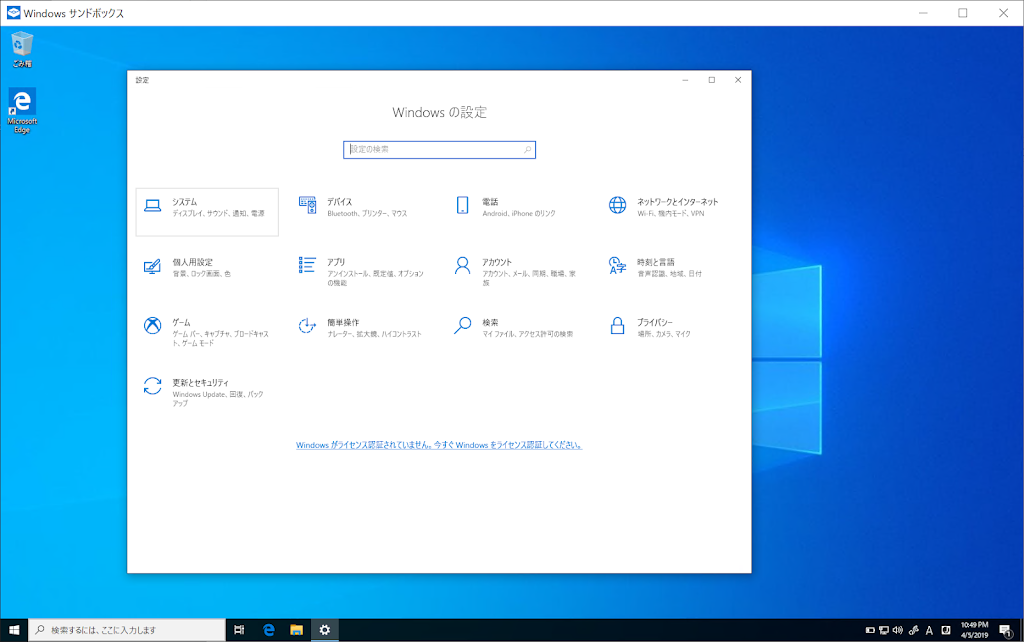Click the network tray icon
The image size is (1024, 642).
[x=884, y=630]
